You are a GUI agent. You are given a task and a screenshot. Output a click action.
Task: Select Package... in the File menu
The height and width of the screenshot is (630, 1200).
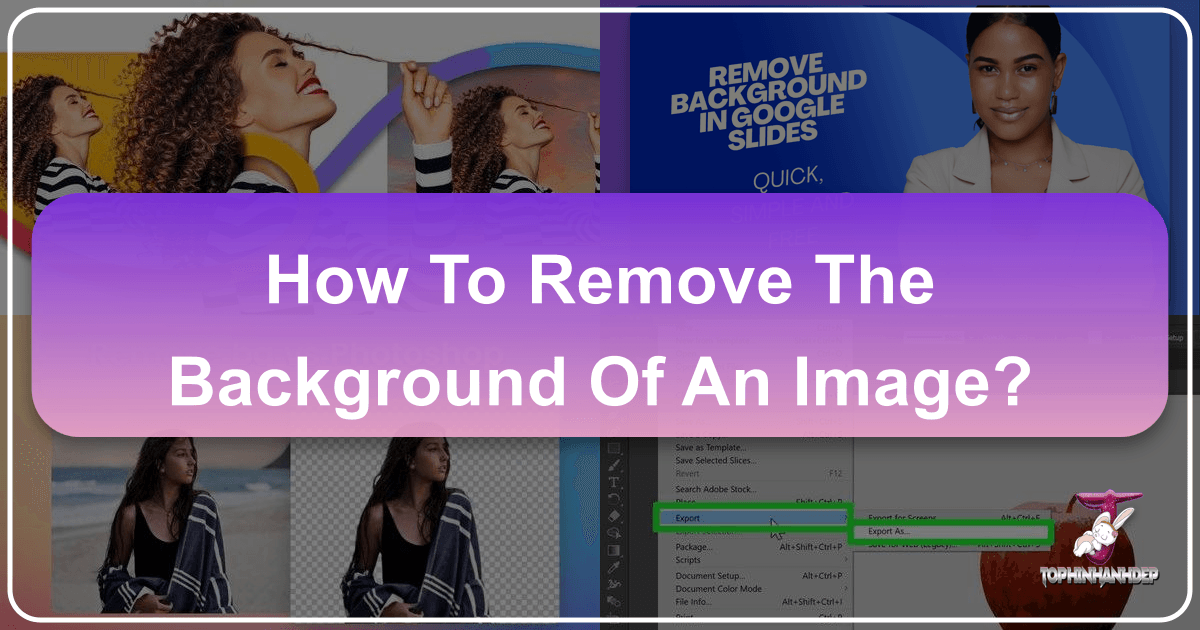coord(694,547)
